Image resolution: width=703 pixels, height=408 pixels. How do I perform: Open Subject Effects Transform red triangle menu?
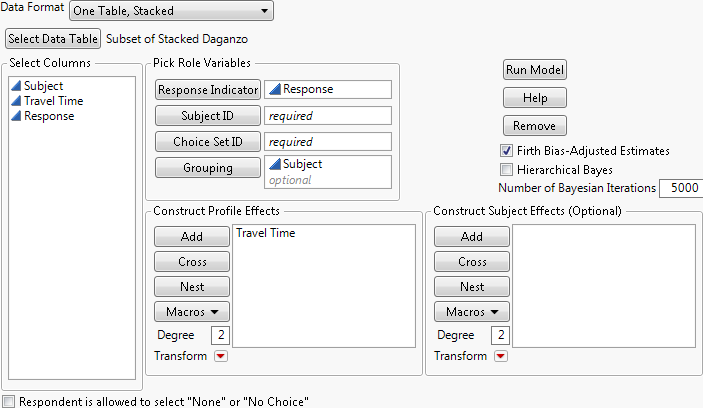coord(501,356)
